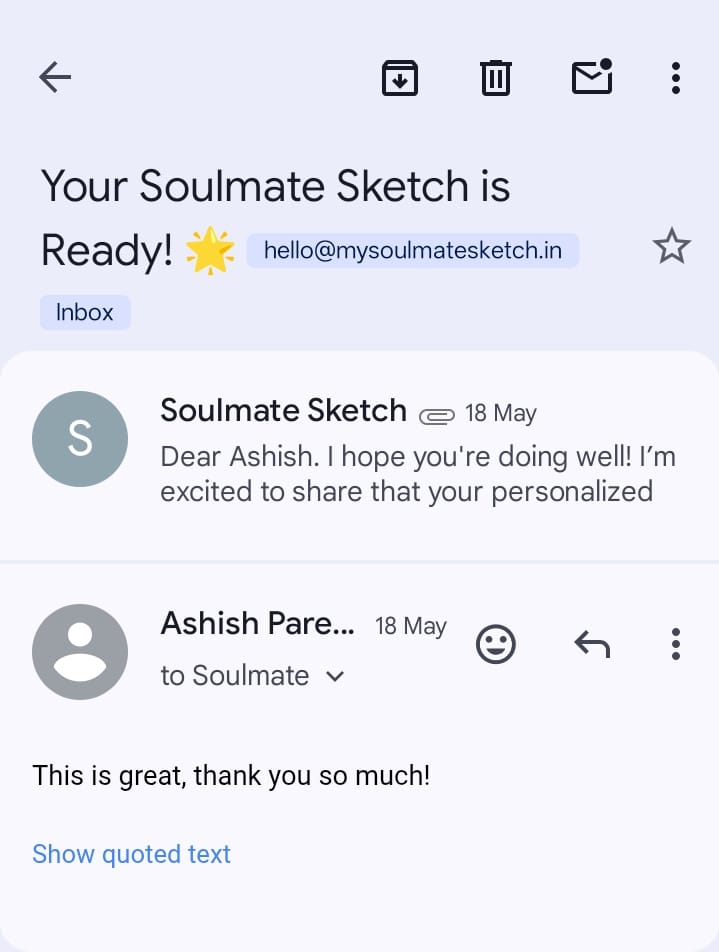Star the Soulmate Sketch conversation
719x952 pixels.
click(671, 246)
